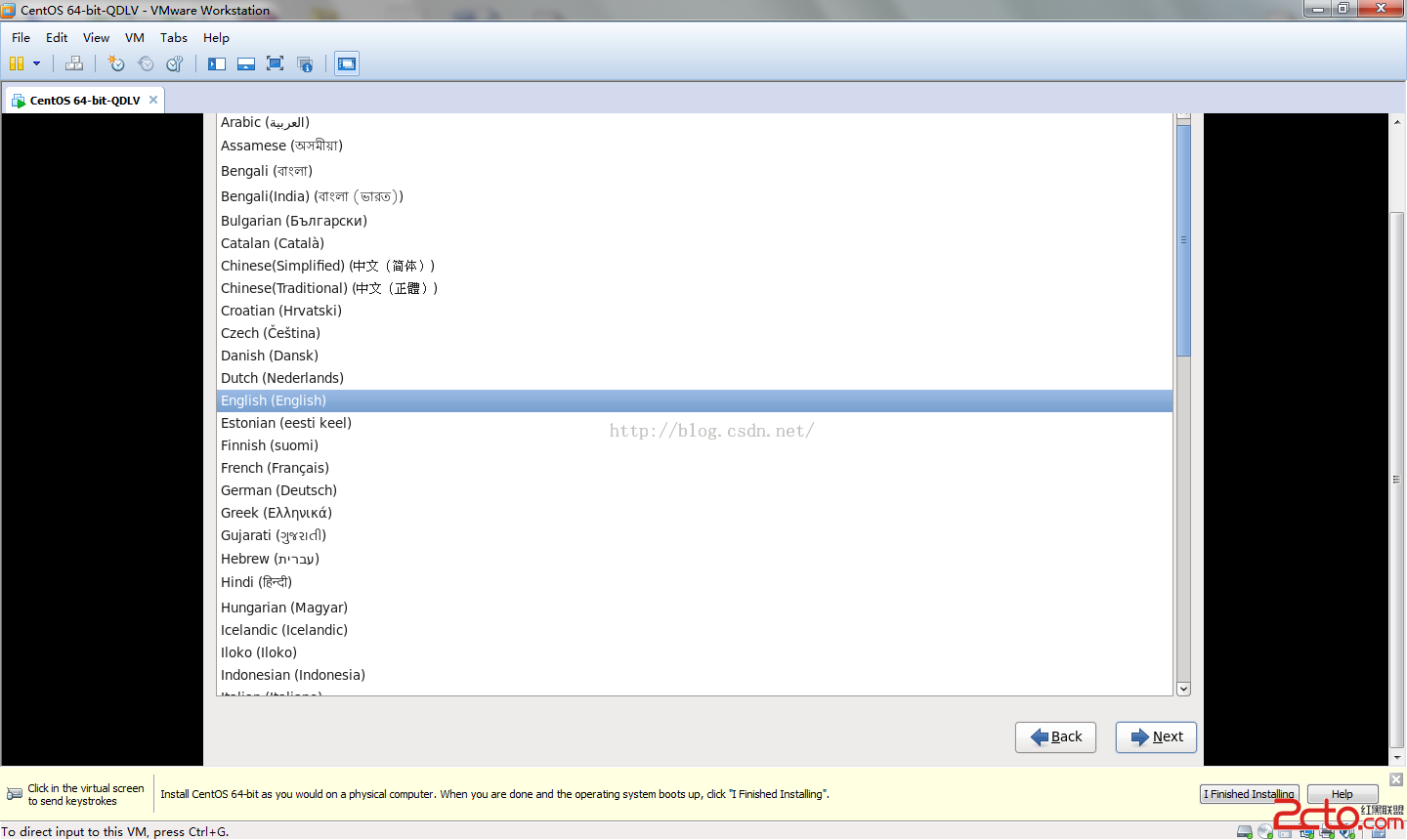The width and height of the screenshot is (1407, 840).
Task: Send Ctrl+Alt+Del to the virtual machine
Action: point(74,63)
